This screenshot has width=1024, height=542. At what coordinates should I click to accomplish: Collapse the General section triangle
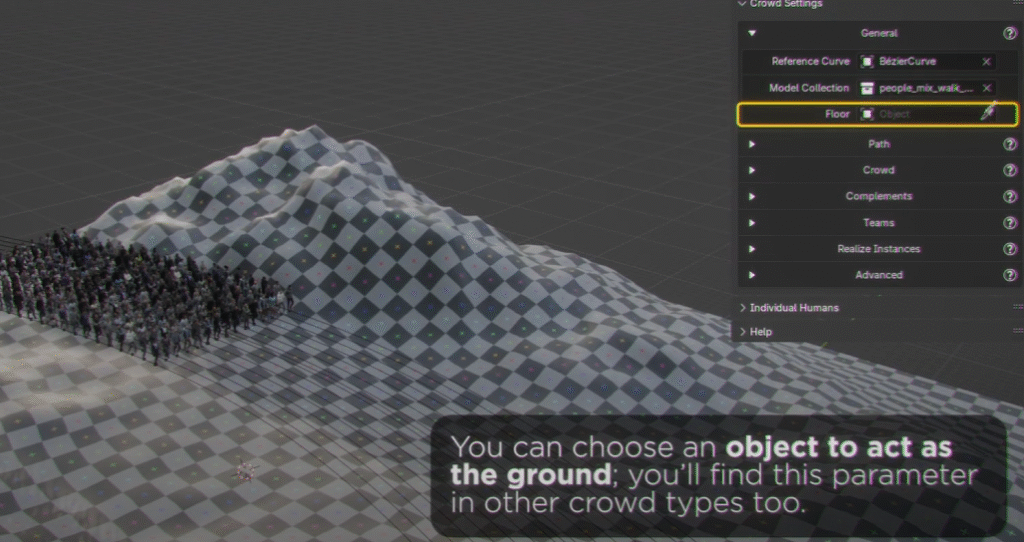coord(752,33)
